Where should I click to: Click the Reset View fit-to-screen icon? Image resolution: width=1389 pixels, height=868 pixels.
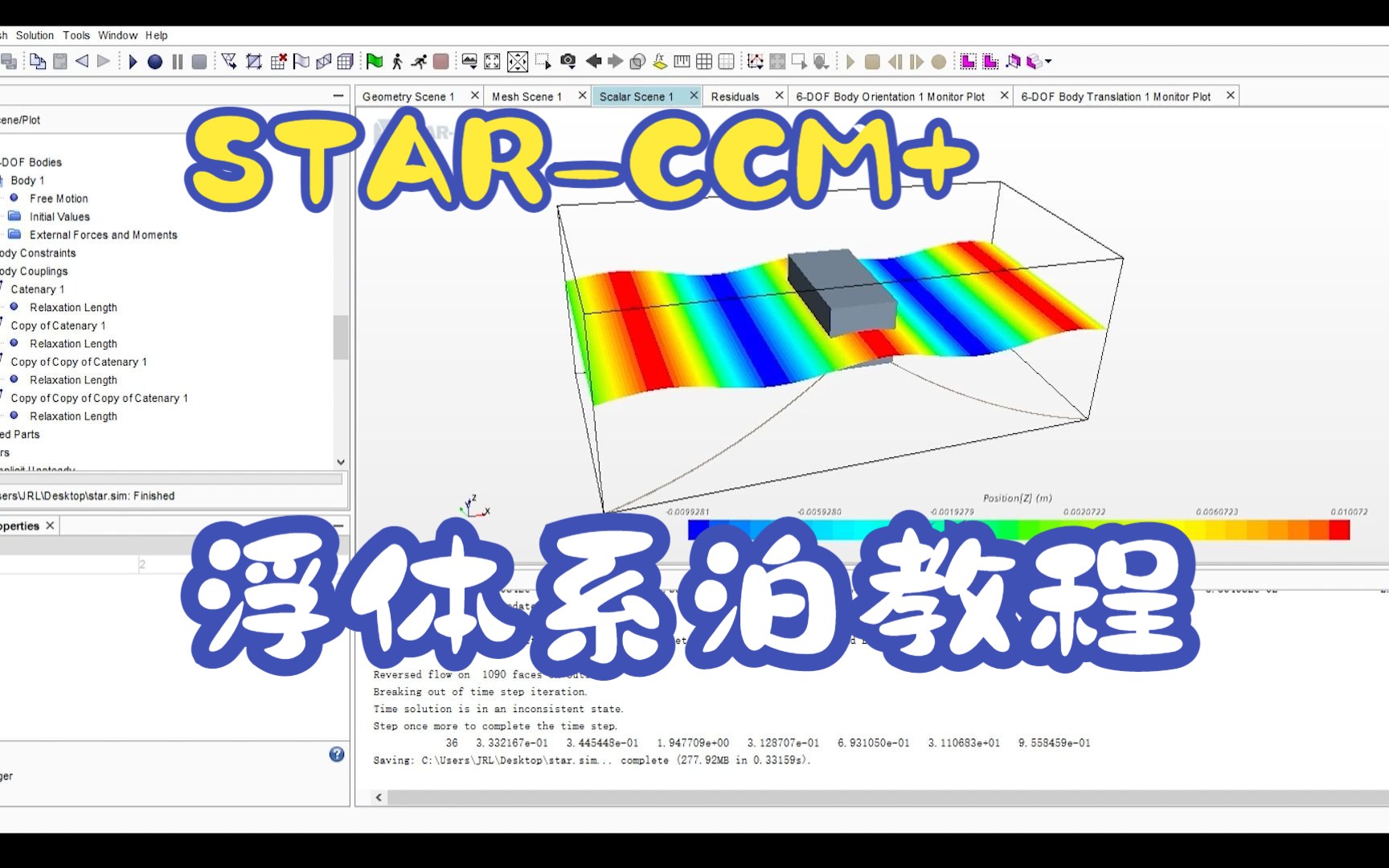492,61
